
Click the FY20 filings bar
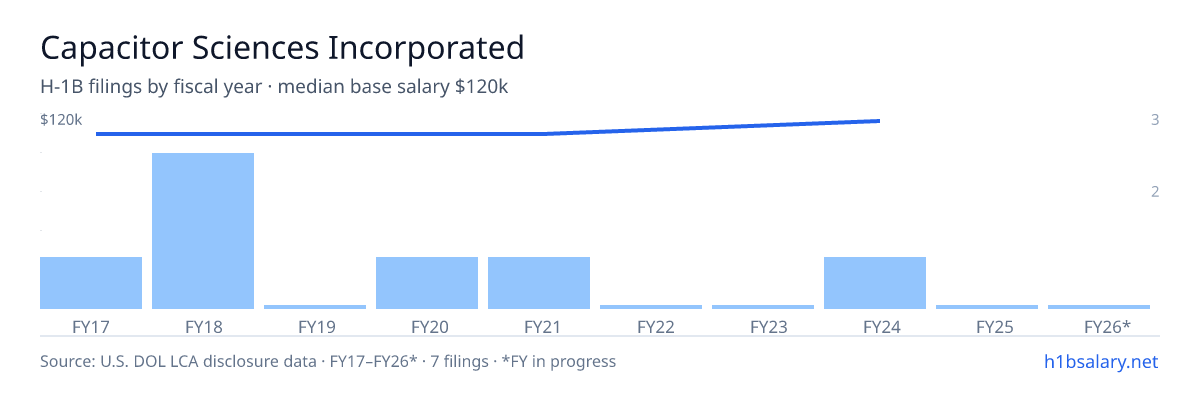[427, 283]
